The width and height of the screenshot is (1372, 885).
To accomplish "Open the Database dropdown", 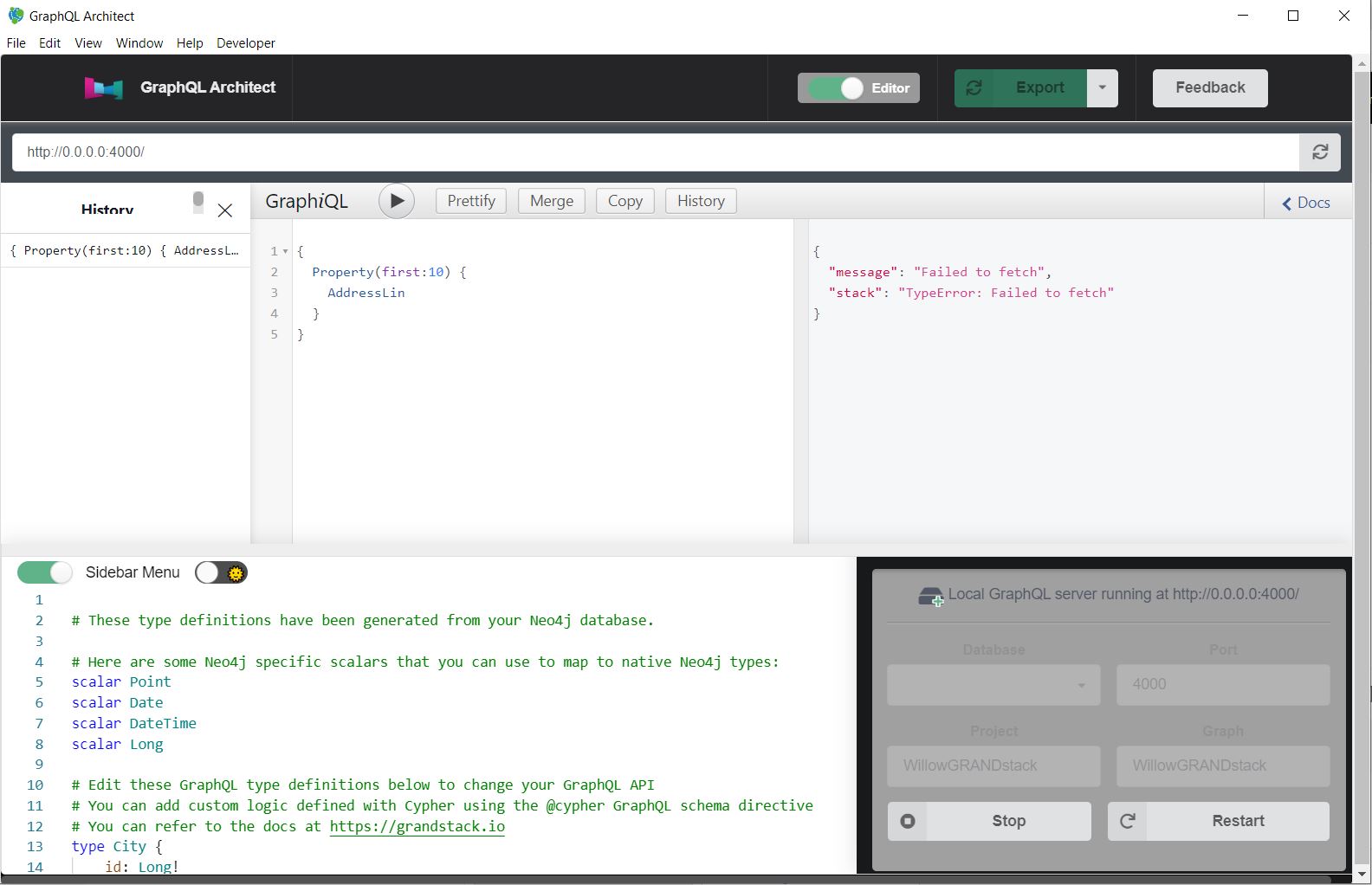I will pos(993,685).
